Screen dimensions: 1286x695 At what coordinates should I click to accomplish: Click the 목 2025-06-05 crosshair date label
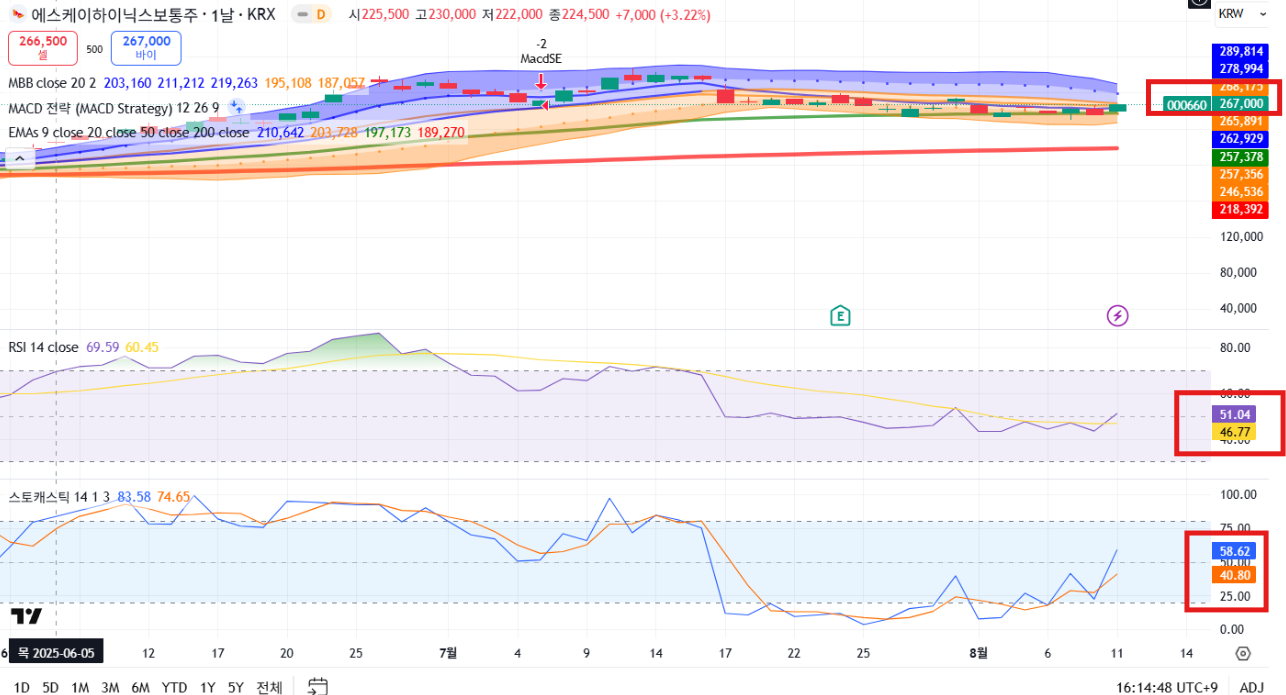(56, 652)
